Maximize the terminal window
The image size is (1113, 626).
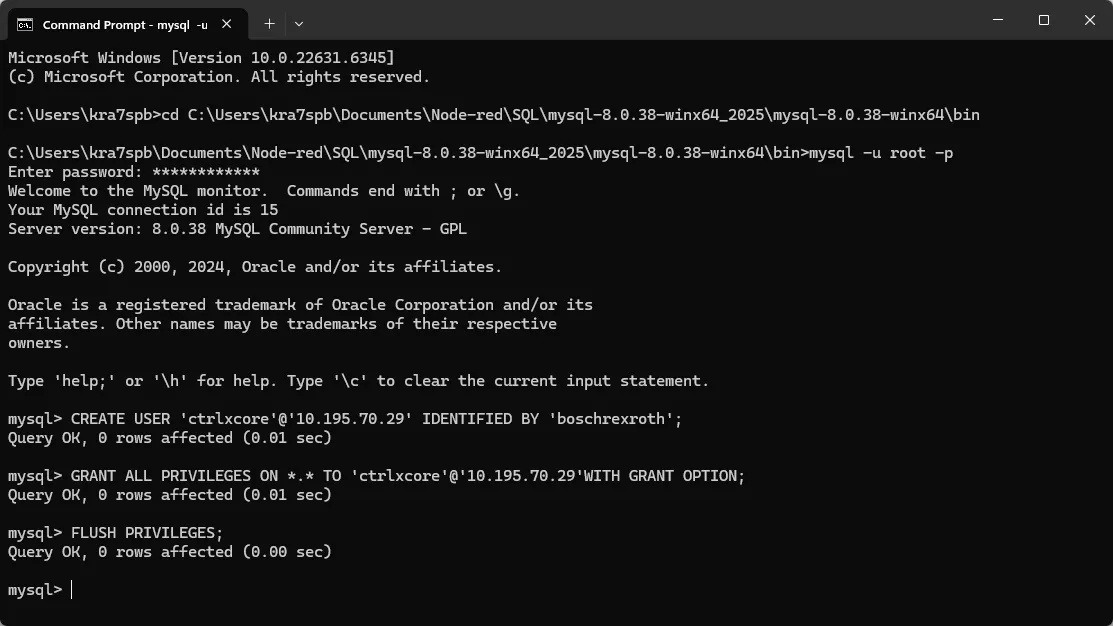coord(1044,20)
